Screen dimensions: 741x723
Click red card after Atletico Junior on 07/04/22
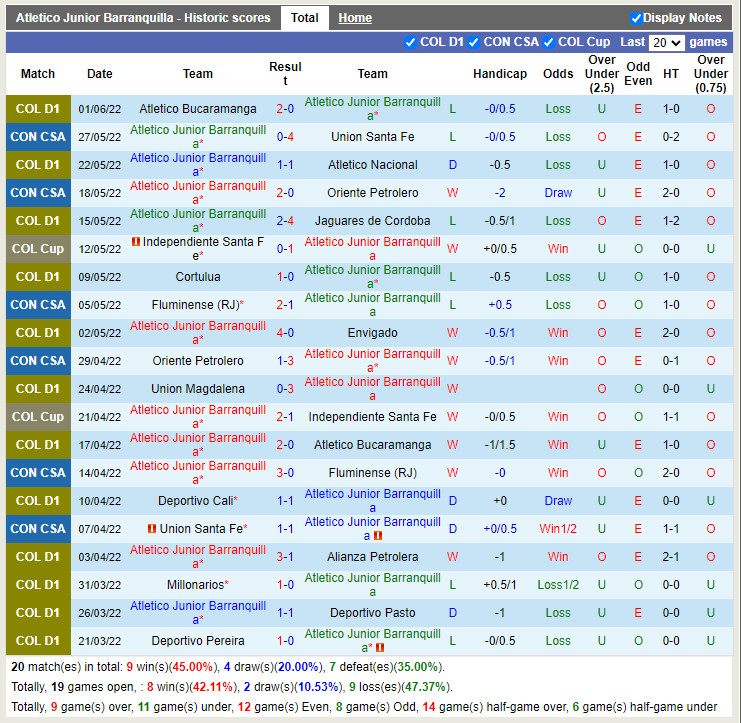(378, 536)
